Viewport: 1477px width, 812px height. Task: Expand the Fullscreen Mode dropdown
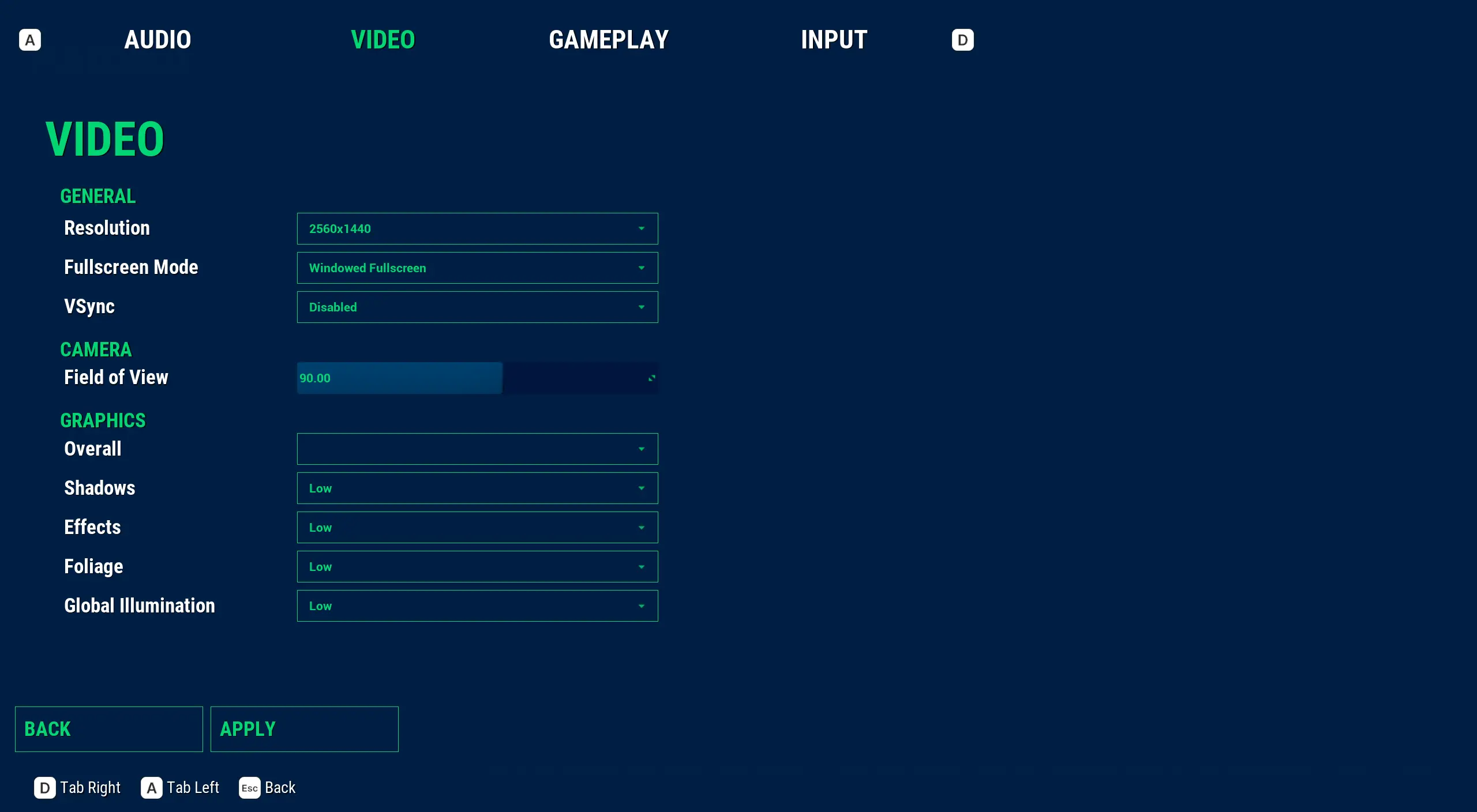tap(477, 268)
